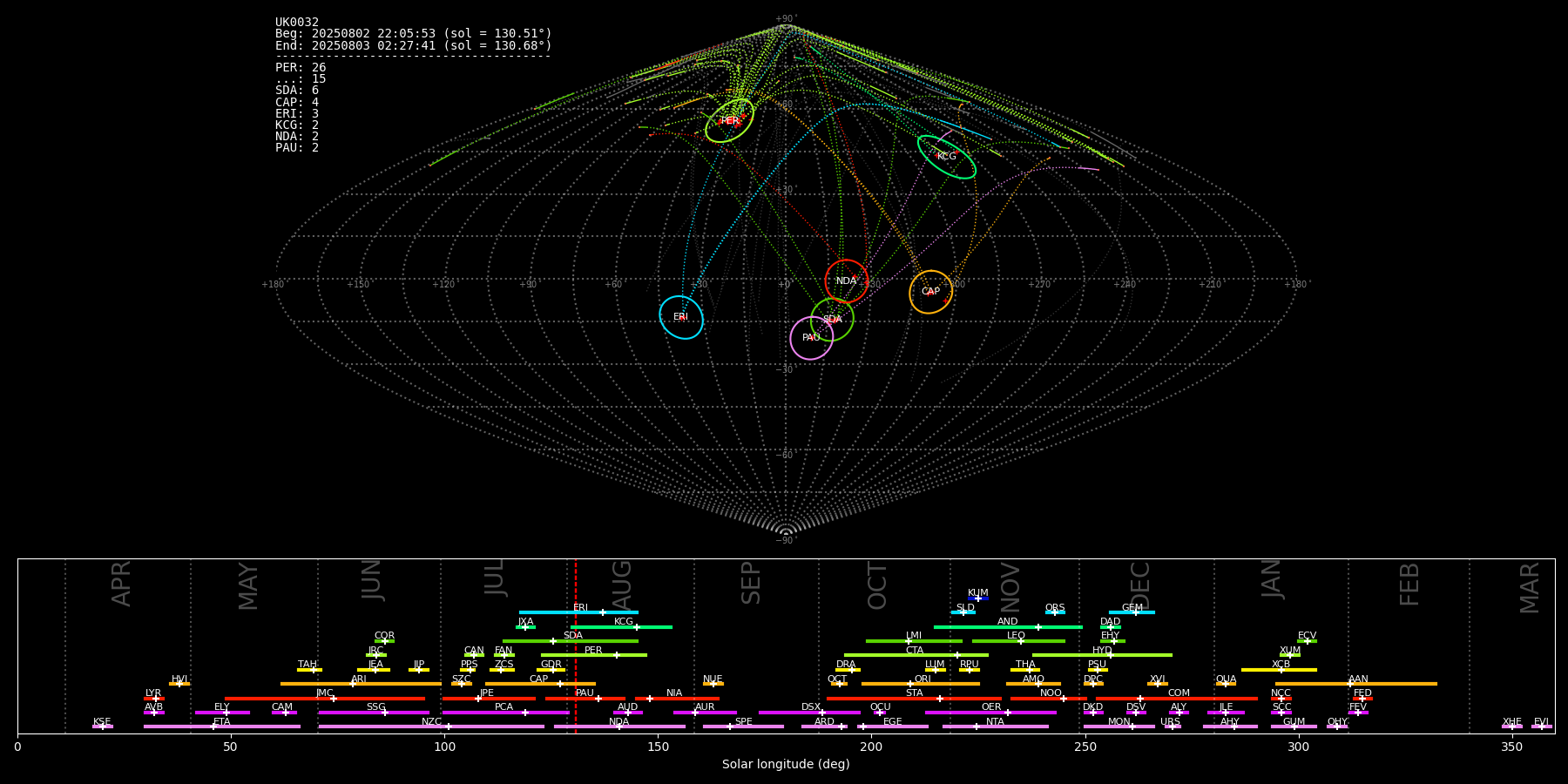Click the 'ERI: 3' count entry
The height and width of the screenshot is (784, 1568).
point(297,113)
